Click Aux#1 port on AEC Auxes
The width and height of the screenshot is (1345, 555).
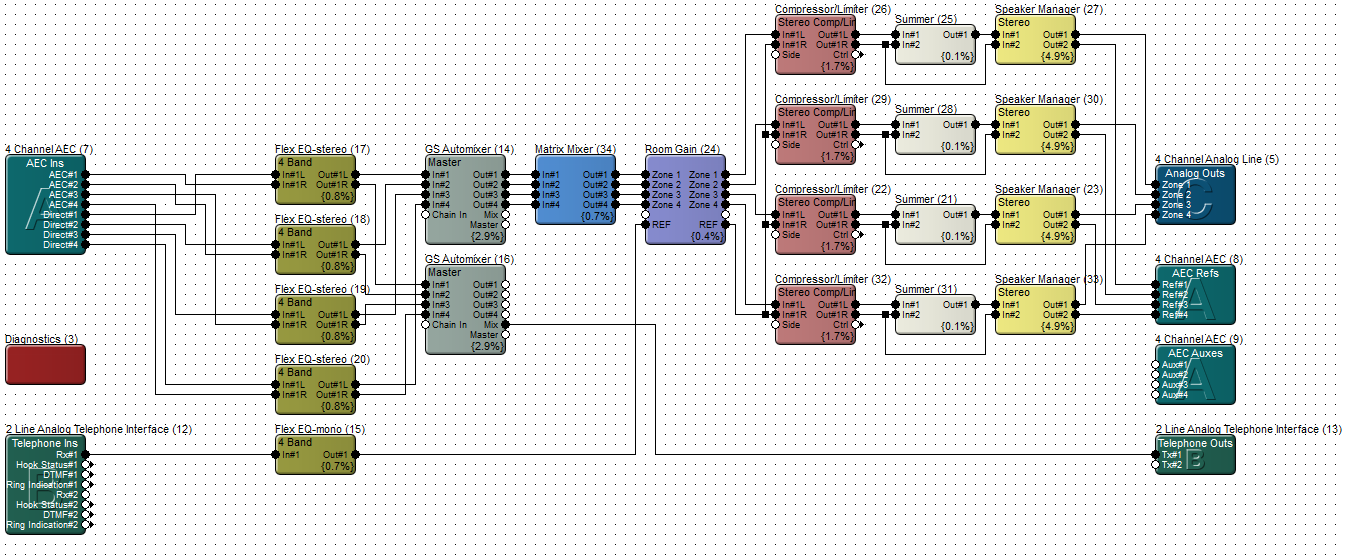1155,364
